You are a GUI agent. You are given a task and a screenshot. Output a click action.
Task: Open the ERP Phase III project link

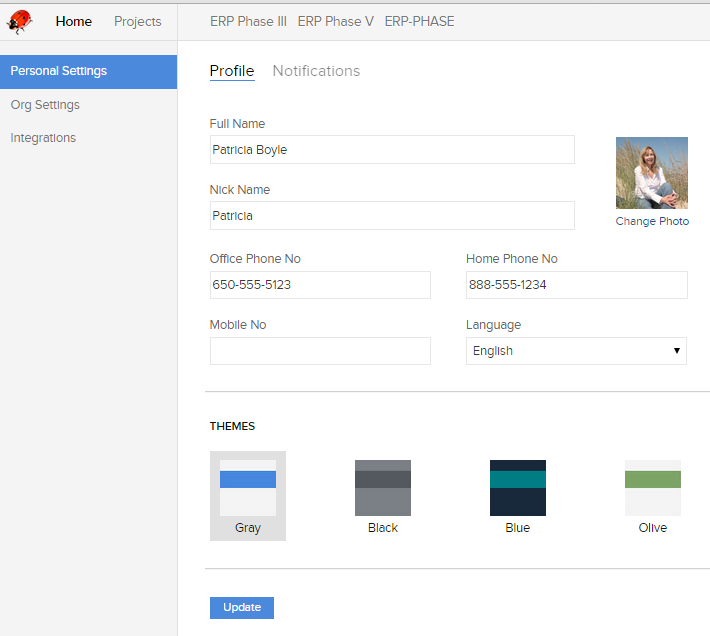(248, 21)
